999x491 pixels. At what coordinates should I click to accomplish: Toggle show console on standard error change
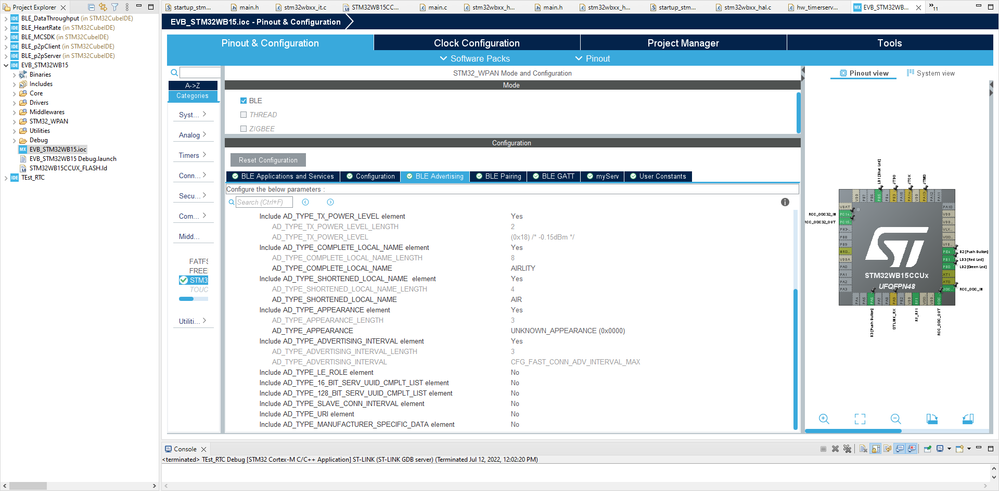[x=912, y=449]
